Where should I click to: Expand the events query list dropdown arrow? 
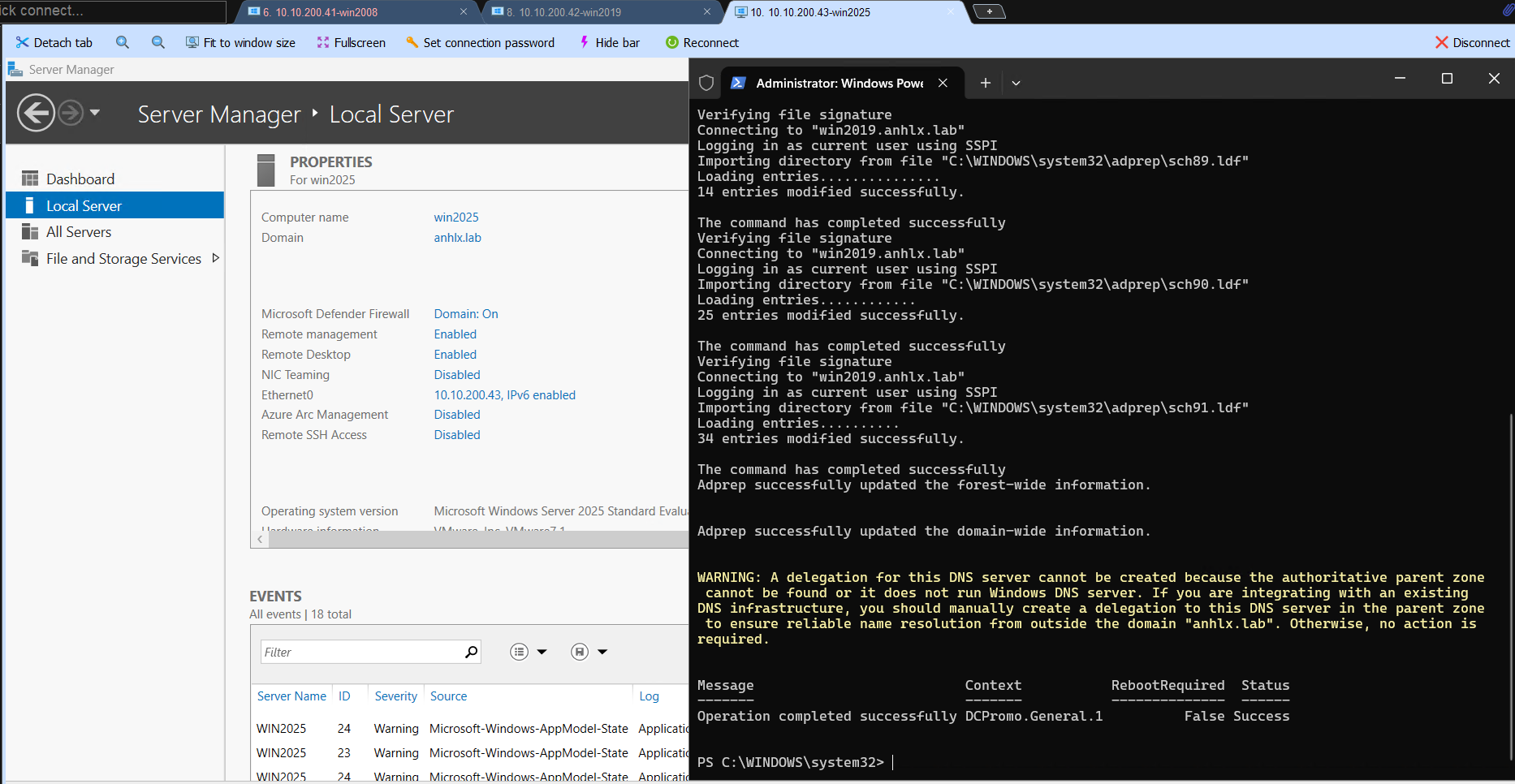tap(542, 652)
